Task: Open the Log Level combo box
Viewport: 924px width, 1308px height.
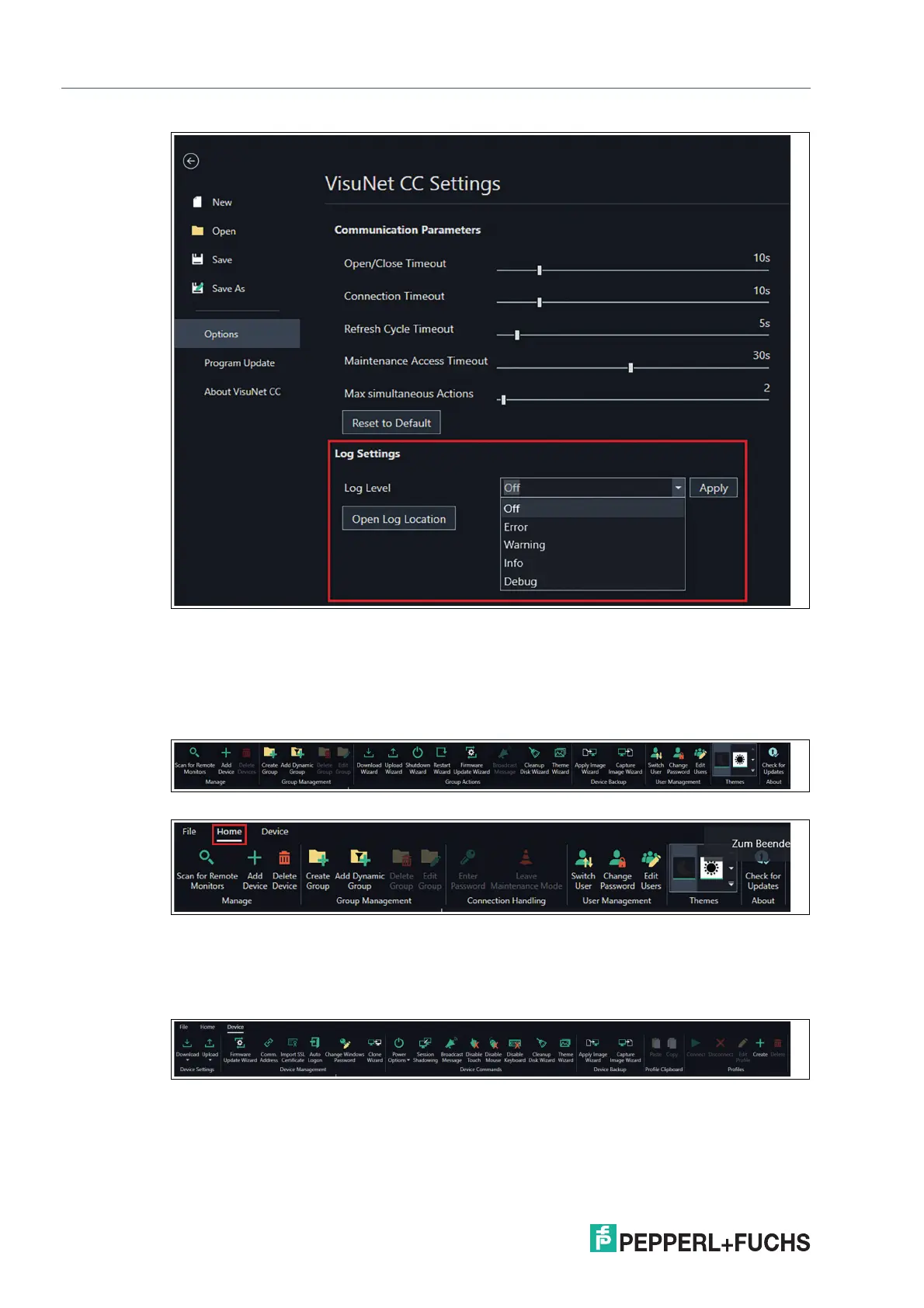Action: (x=592, y=488)
